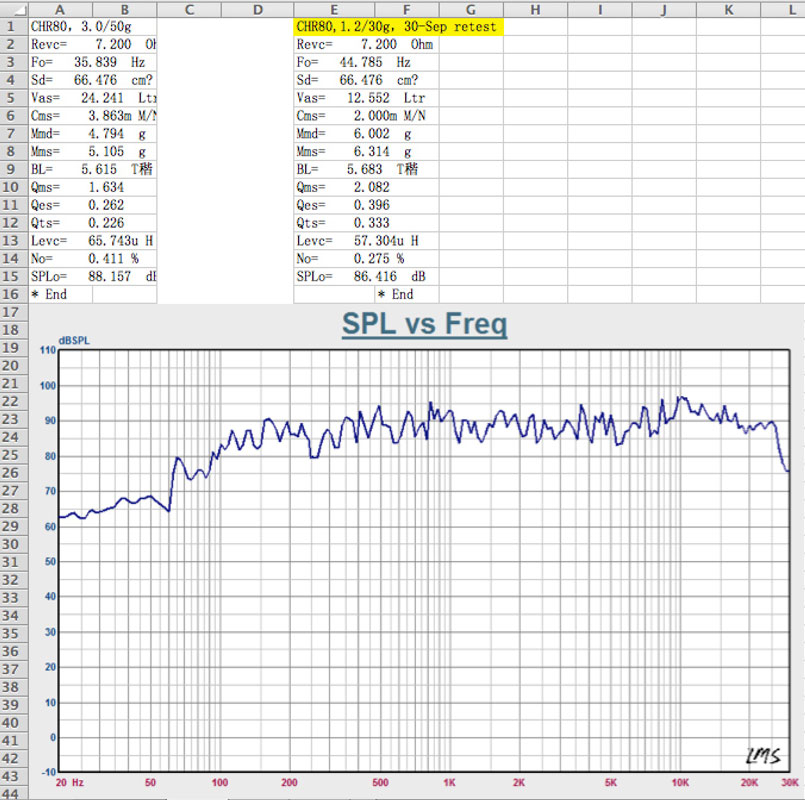Click the No value 0.411

[x=106, y=259]
